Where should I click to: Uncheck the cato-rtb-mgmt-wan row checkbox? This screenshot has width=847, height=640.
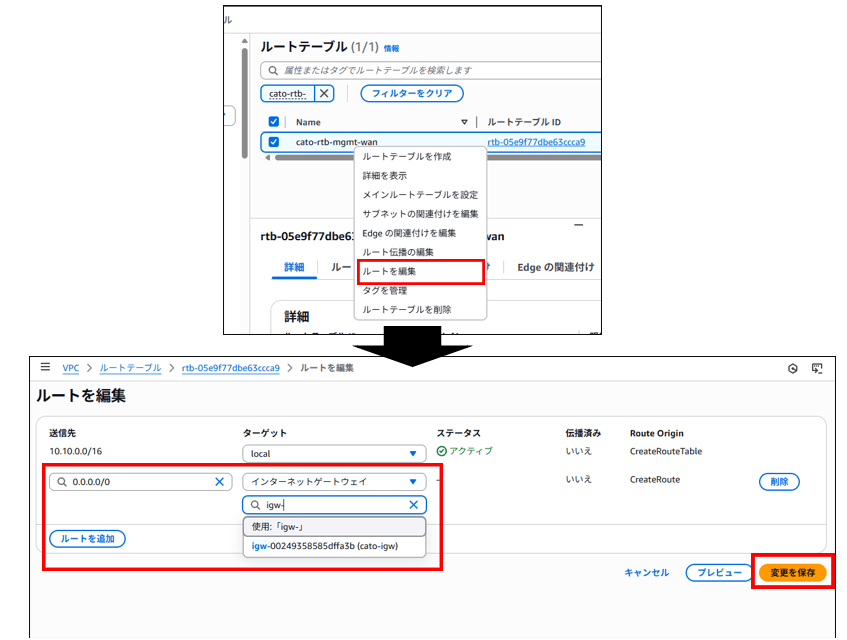pos(274,142)
